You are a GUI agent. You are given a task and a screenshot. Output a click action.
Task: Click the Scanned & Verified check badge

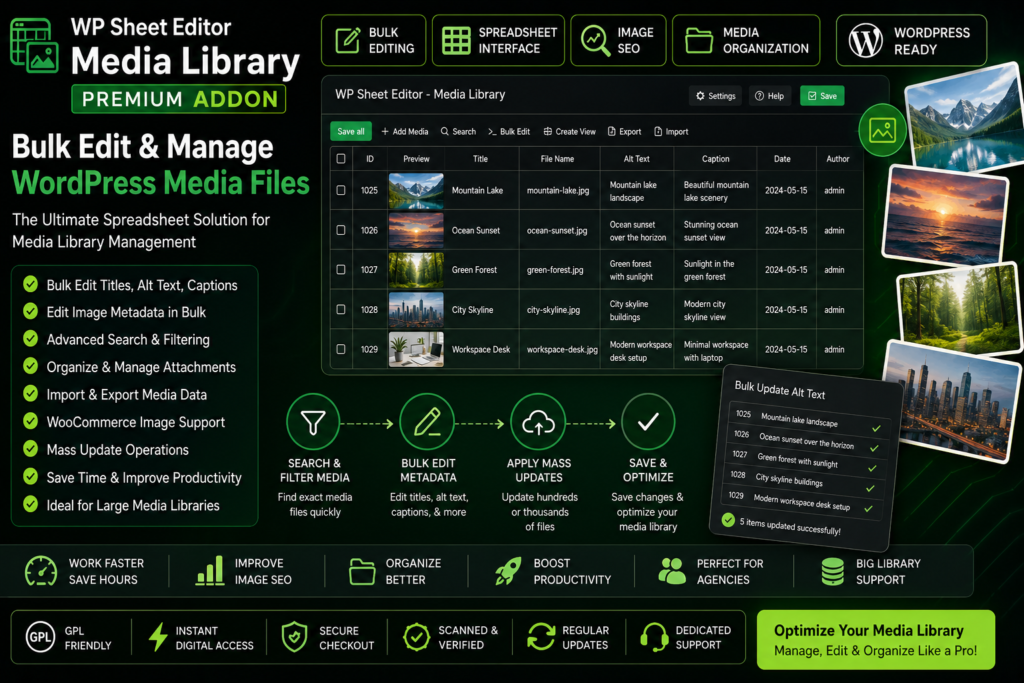[x=416, y=637]
